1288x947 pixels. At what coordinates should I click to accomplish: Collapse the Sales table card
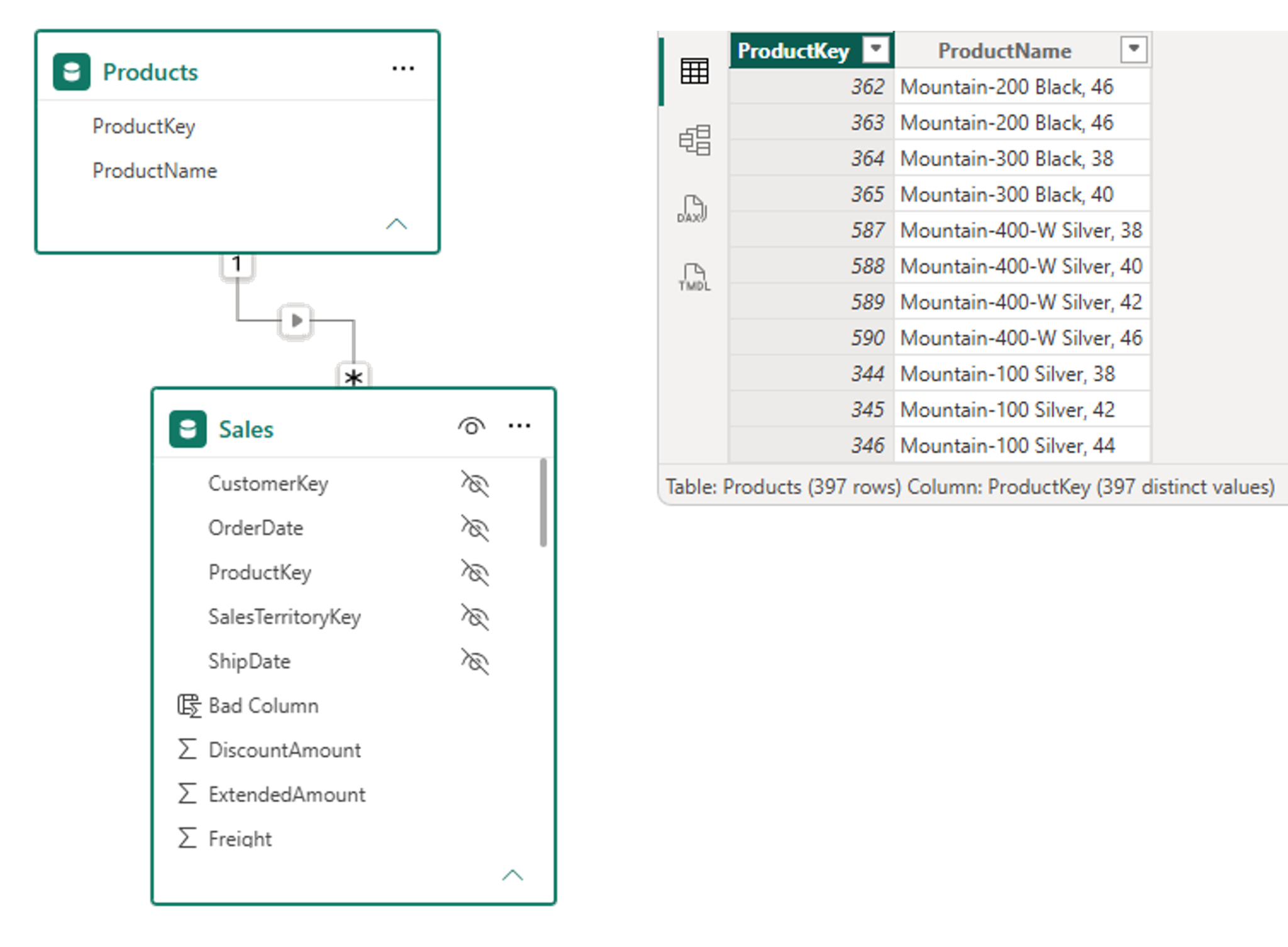(513, 875)
